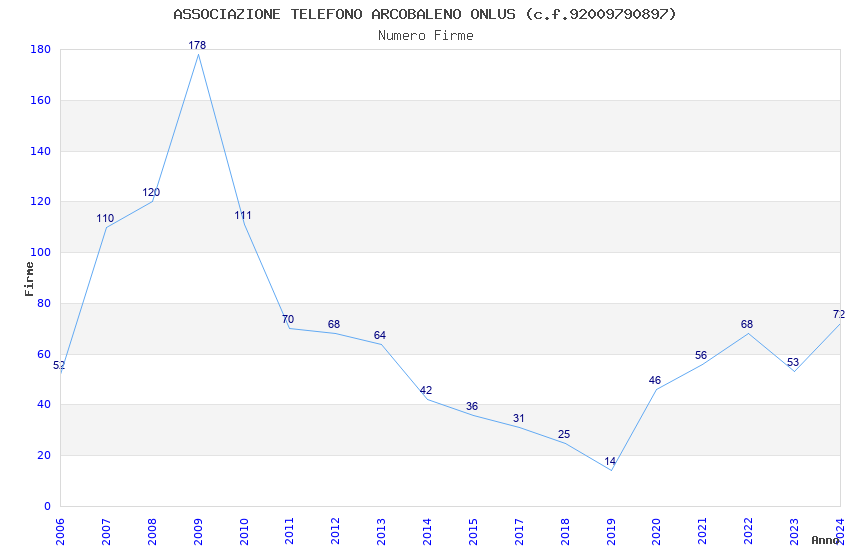Click the y-axis value 40
The image size is (850, 550).
(43, 405)
